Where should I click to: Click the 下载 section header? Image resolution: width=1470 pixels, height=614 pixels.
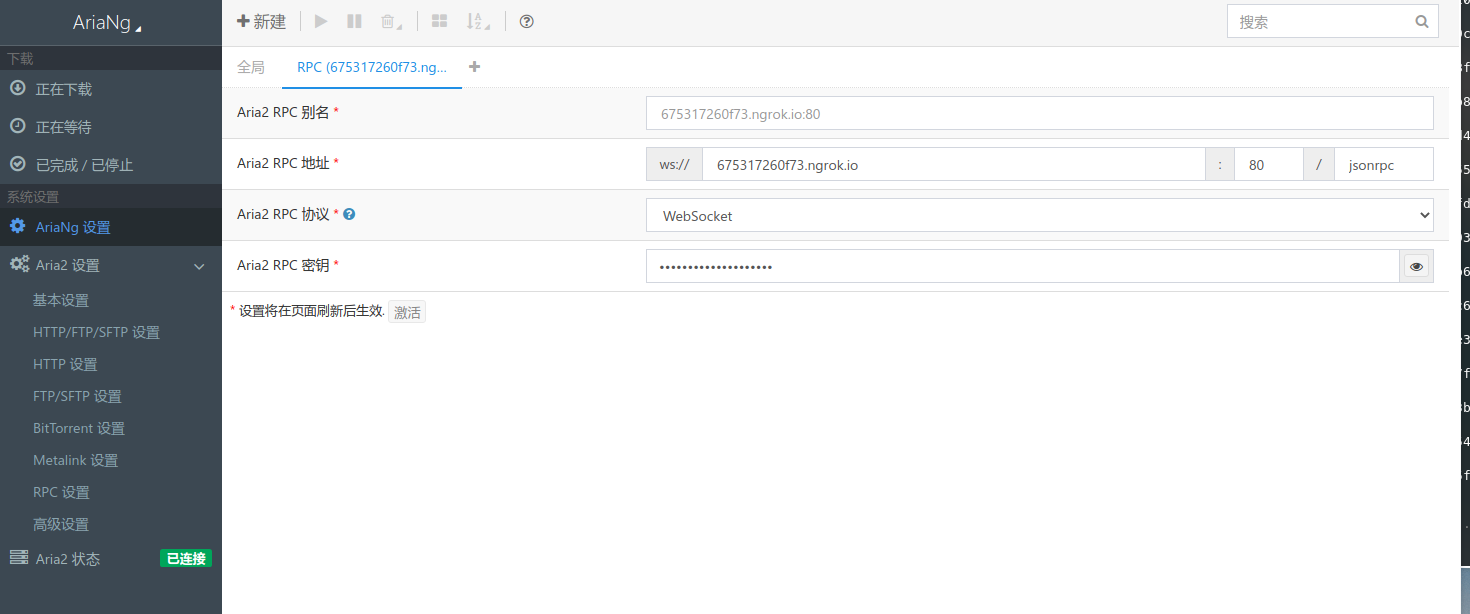[20, 58]
